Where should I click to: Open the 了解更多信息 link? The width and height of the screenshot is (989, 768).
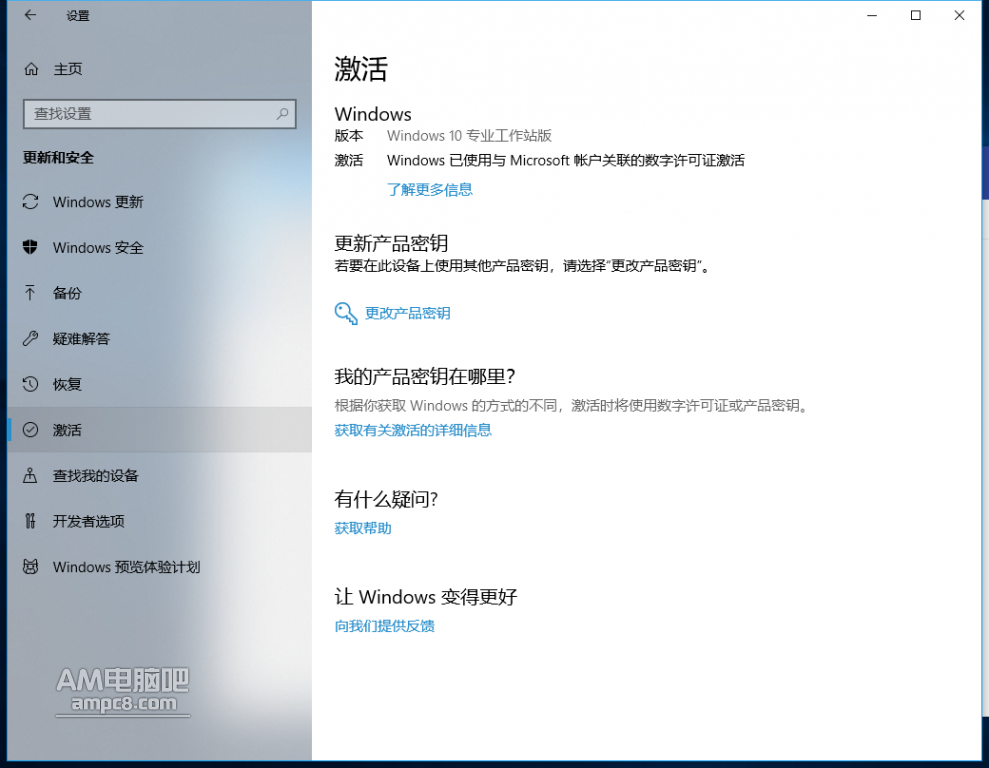tap(430, 189)
